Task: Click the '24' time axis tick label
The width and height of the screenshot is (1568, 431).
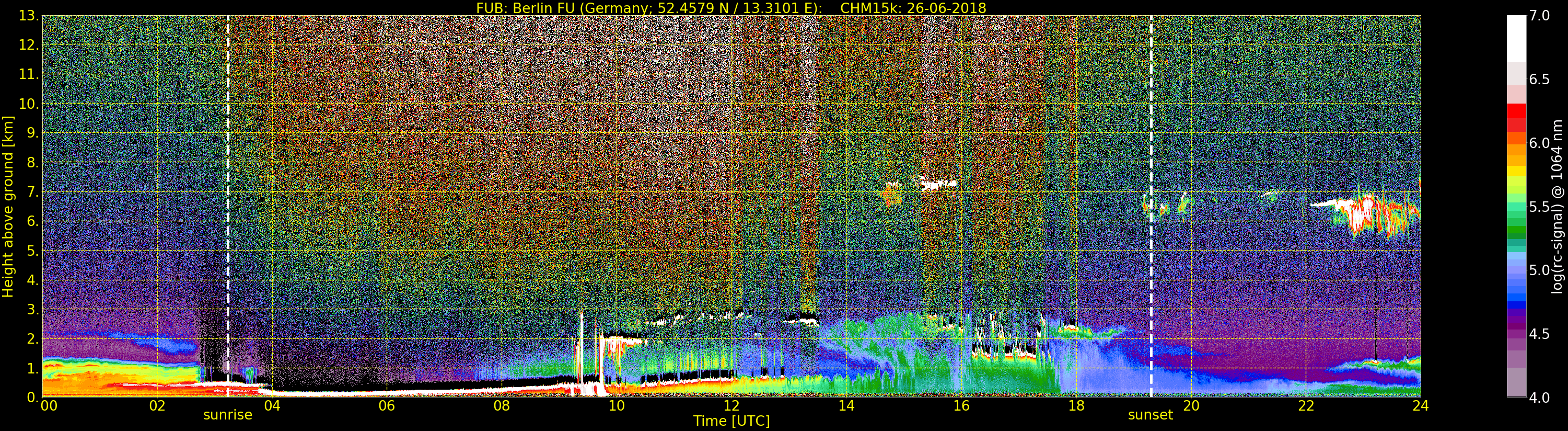Action: point(1421,406)
